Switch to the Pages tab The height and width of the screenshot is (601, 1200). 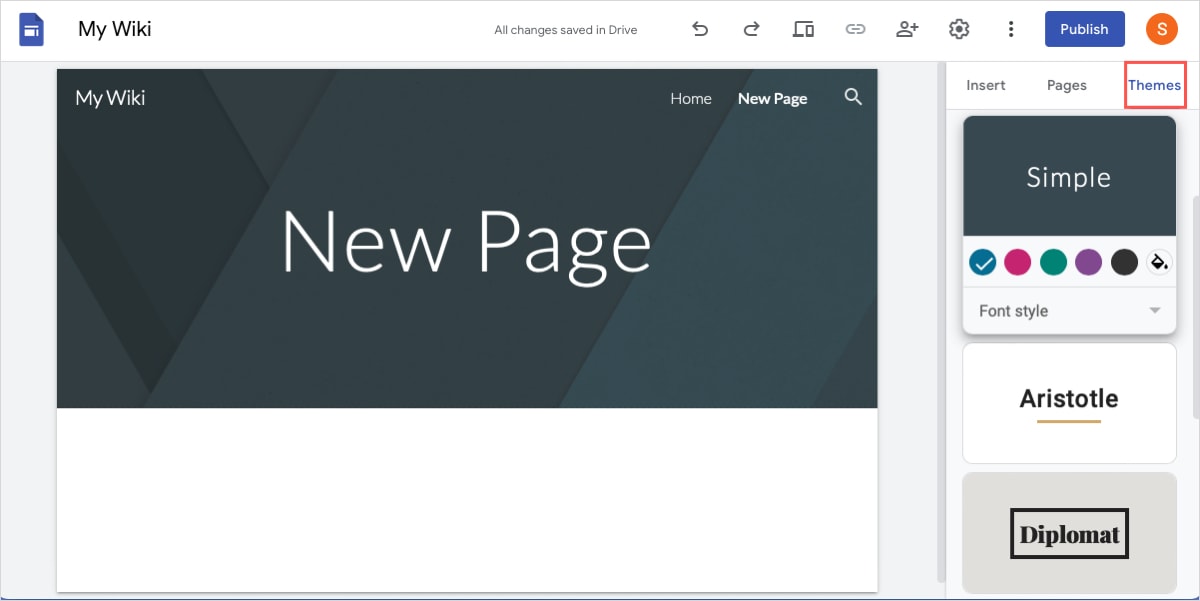(1066, 85)
